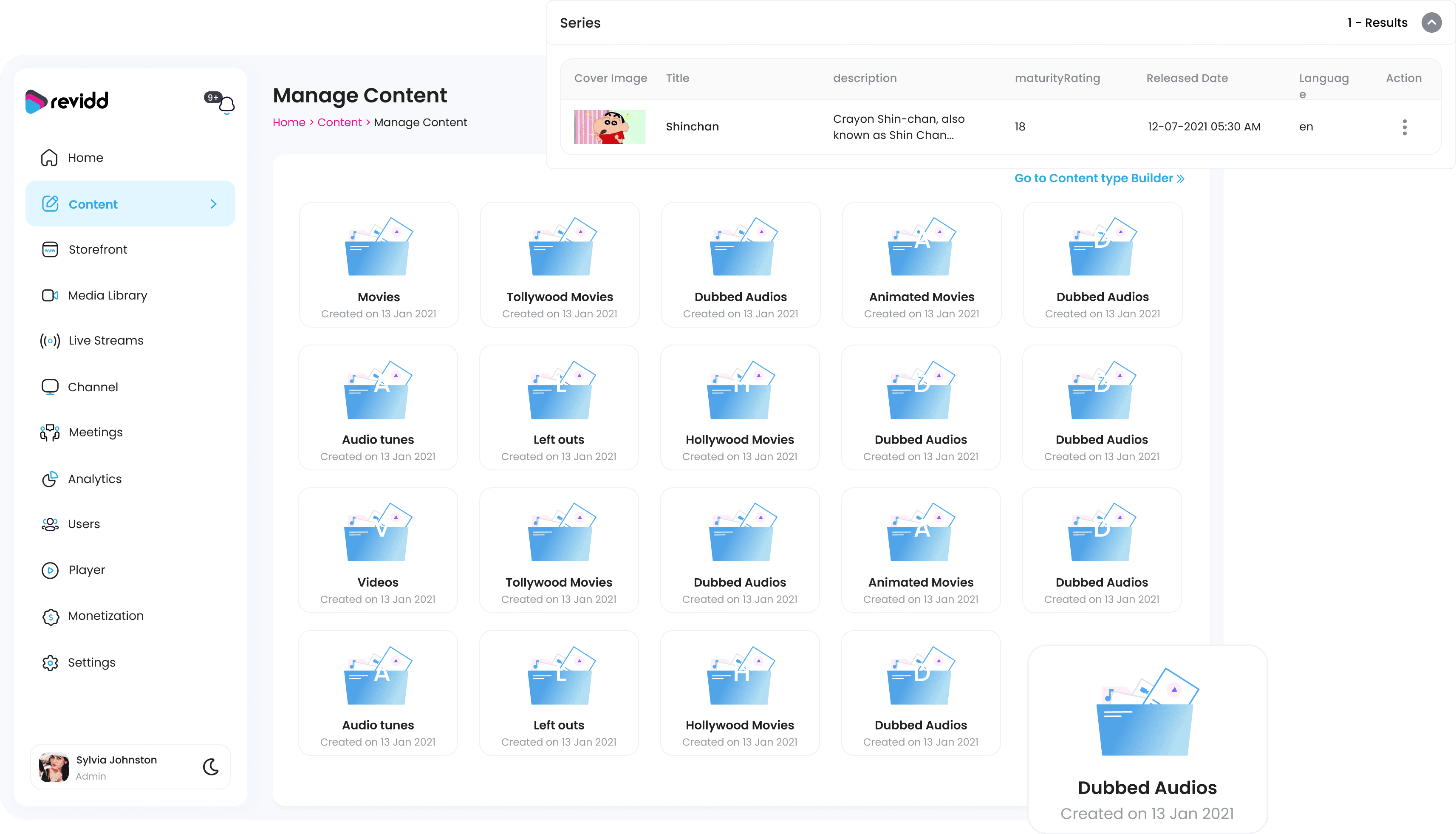Image resolution: width=1456 pixels, height=834 pixels.
Task: Open the Analytics page
Action: point(94,478)
